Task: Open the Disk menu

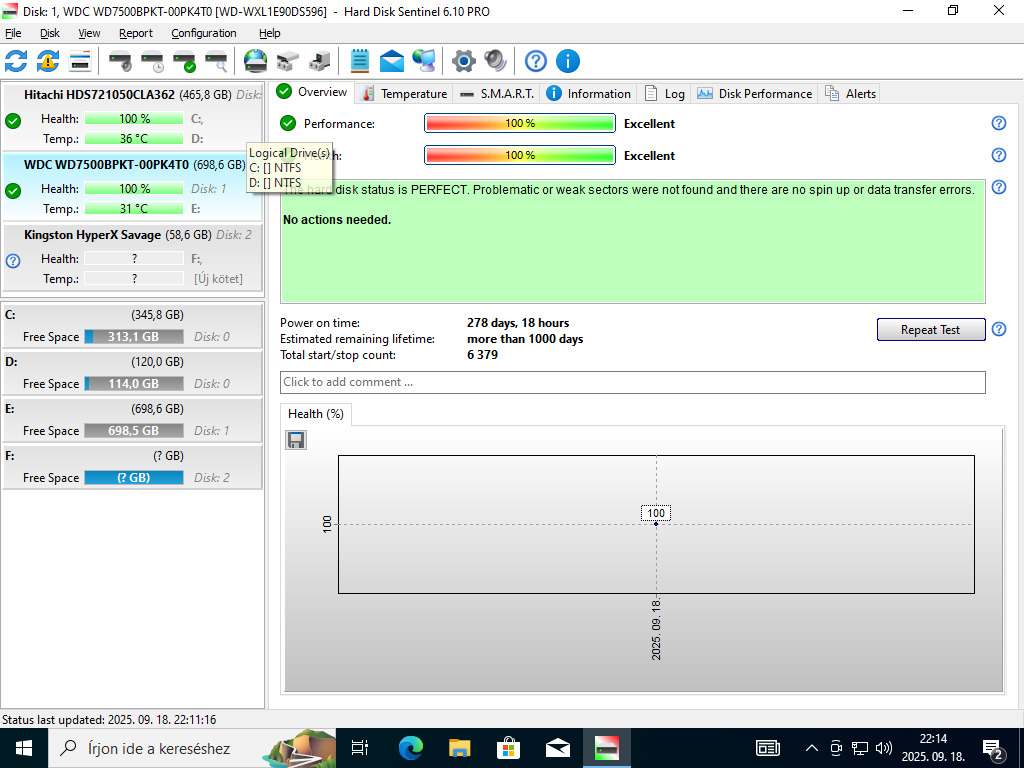Action: coord(50,33)
